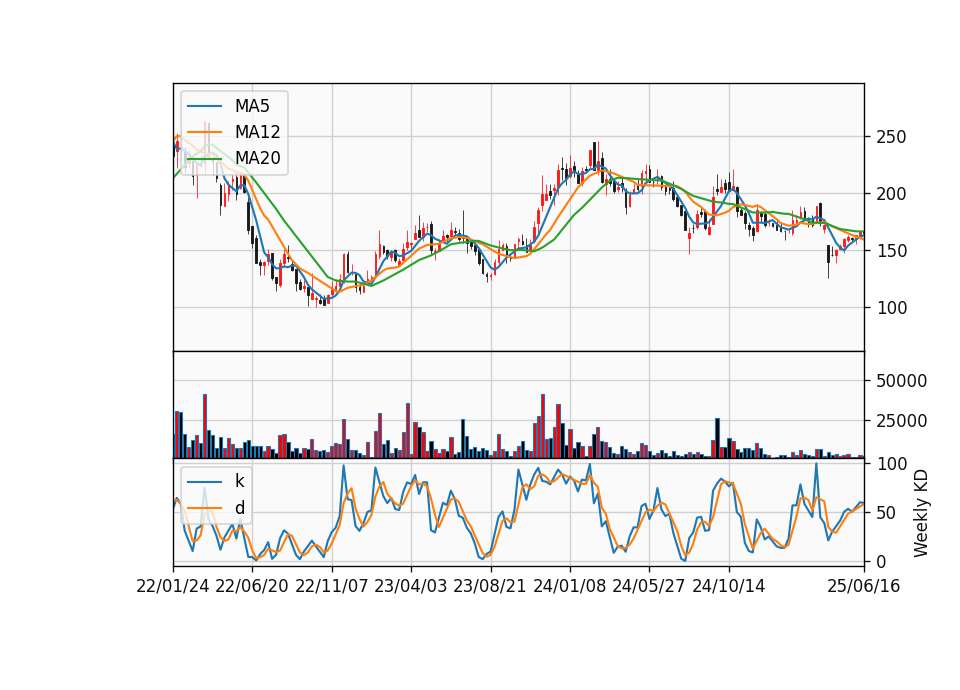Image resolution: width=960 pixels, height=690 pixels.
Task: Click the MA5 legend label
Action: click(252, 106)
